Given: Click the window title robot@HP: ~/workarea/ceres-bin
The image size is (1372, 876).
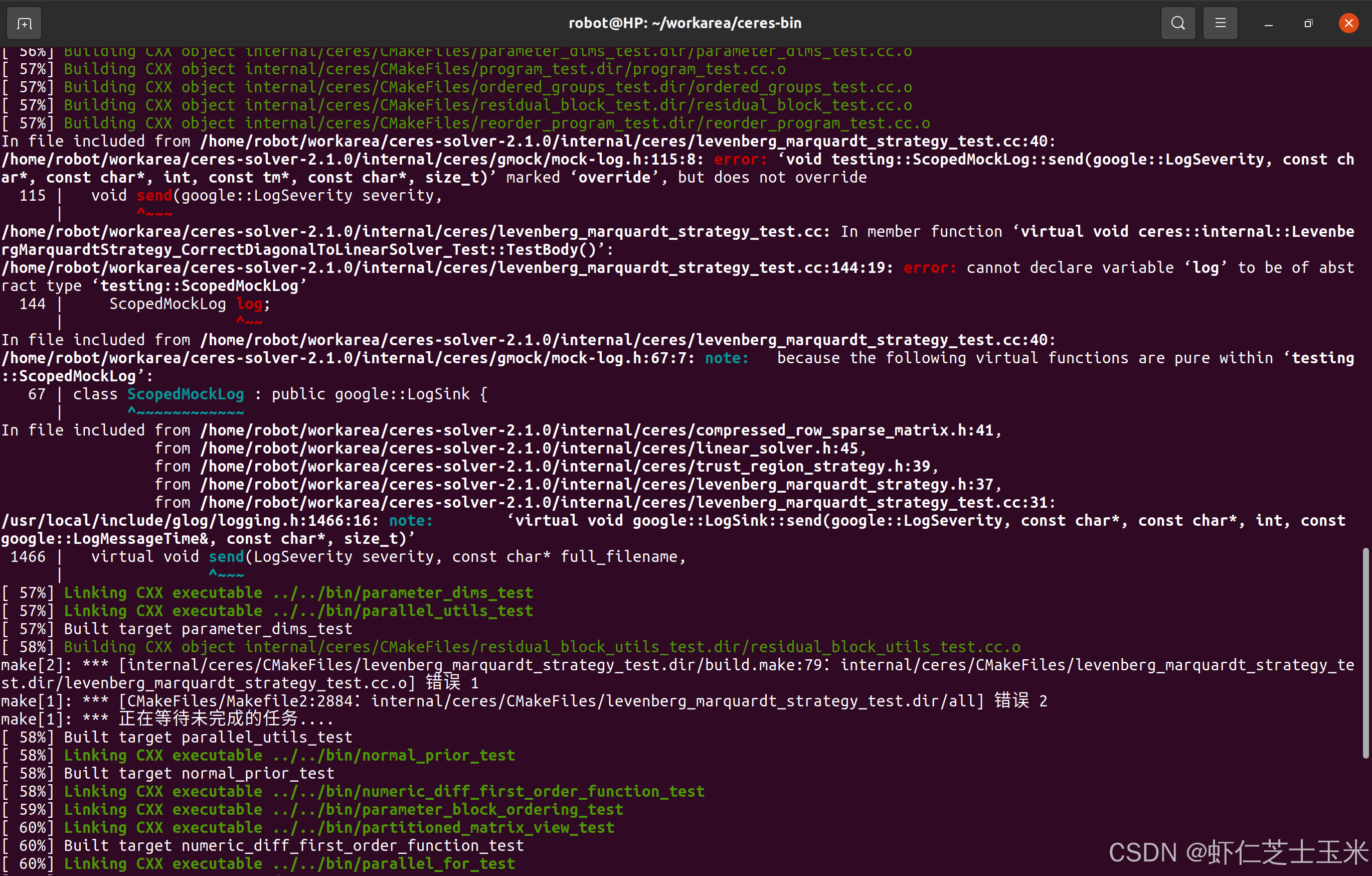Looking at the screenshot, I should coord(685,24).
